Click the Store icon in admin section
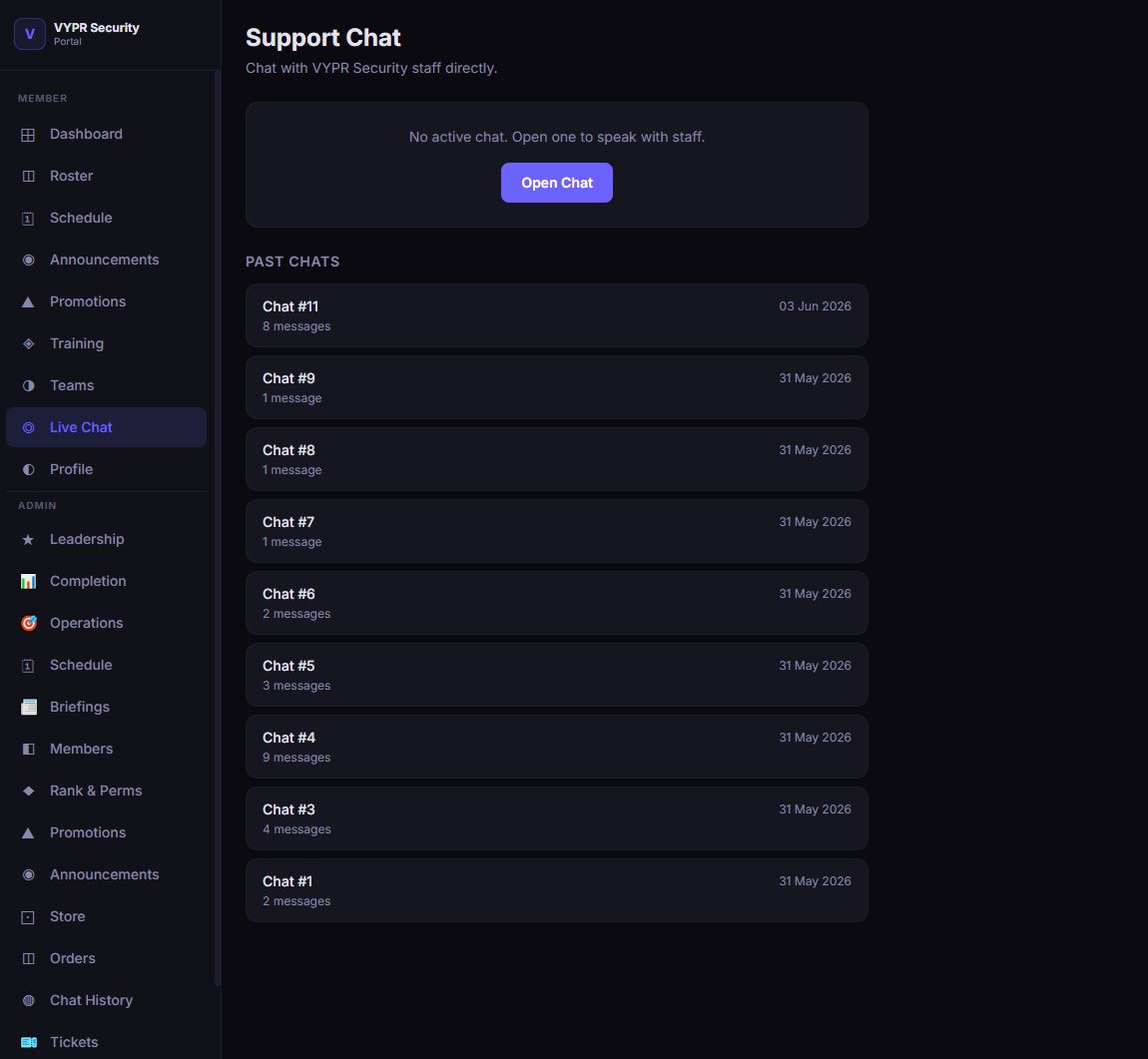Screen dimensions: 1148x1059 [x=29, y=917]
